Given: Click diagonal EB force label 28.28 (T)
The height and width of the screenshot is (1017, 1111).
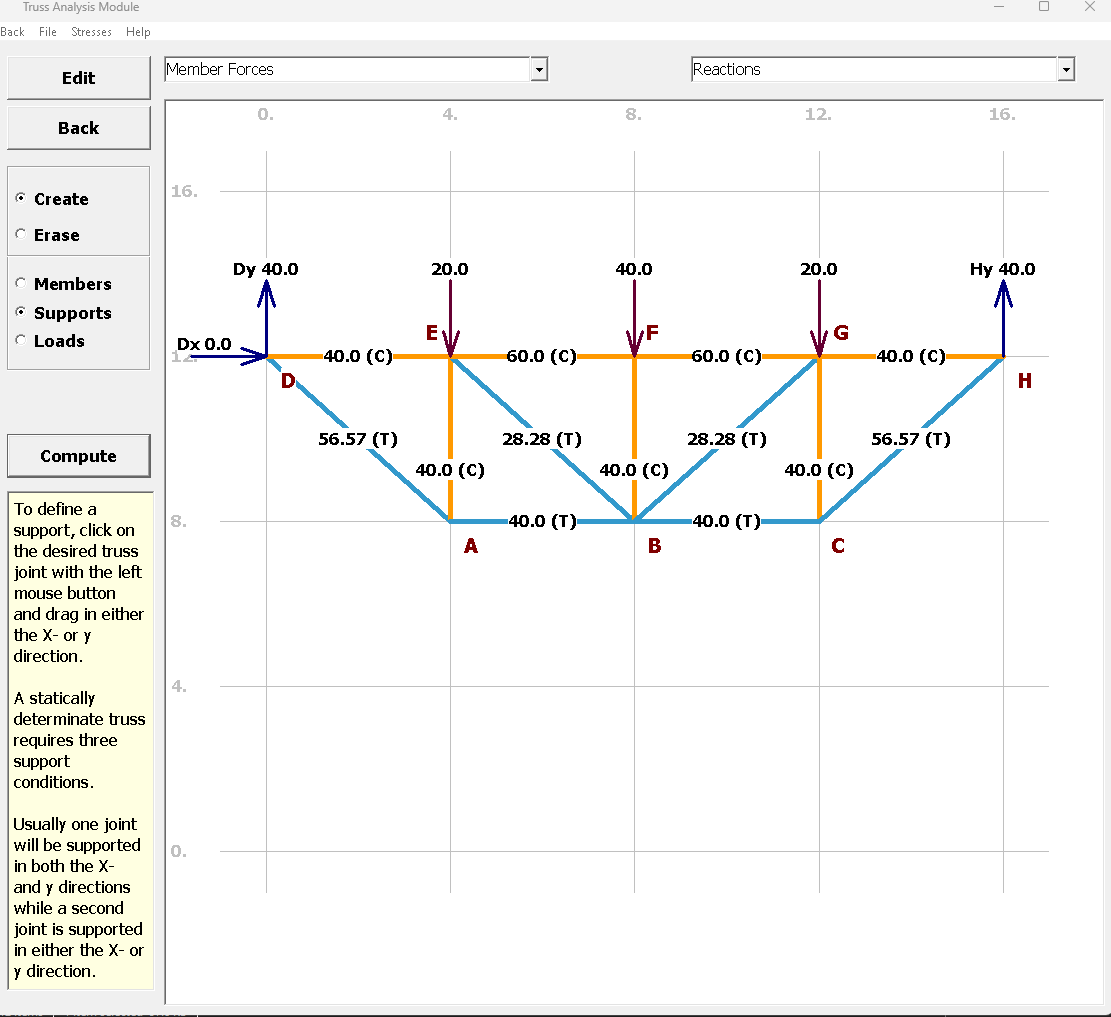Looking at the screenshot, I should [x=542, y=439].
